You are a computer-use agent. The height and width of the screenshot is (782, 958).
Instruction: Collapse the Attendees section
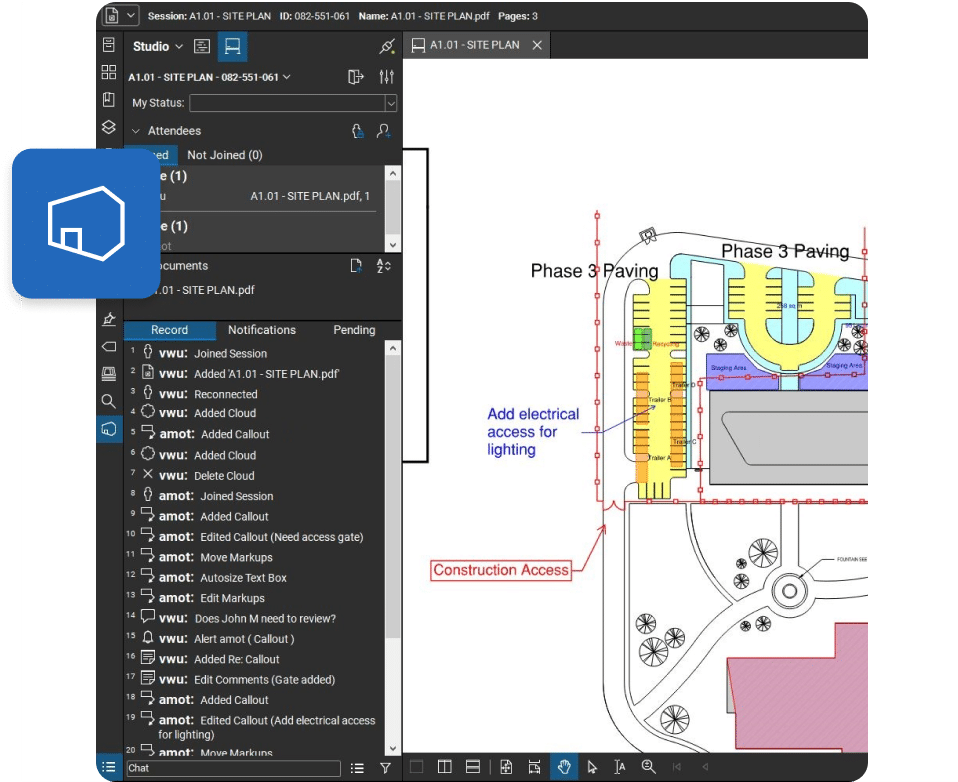coord(136,131)
